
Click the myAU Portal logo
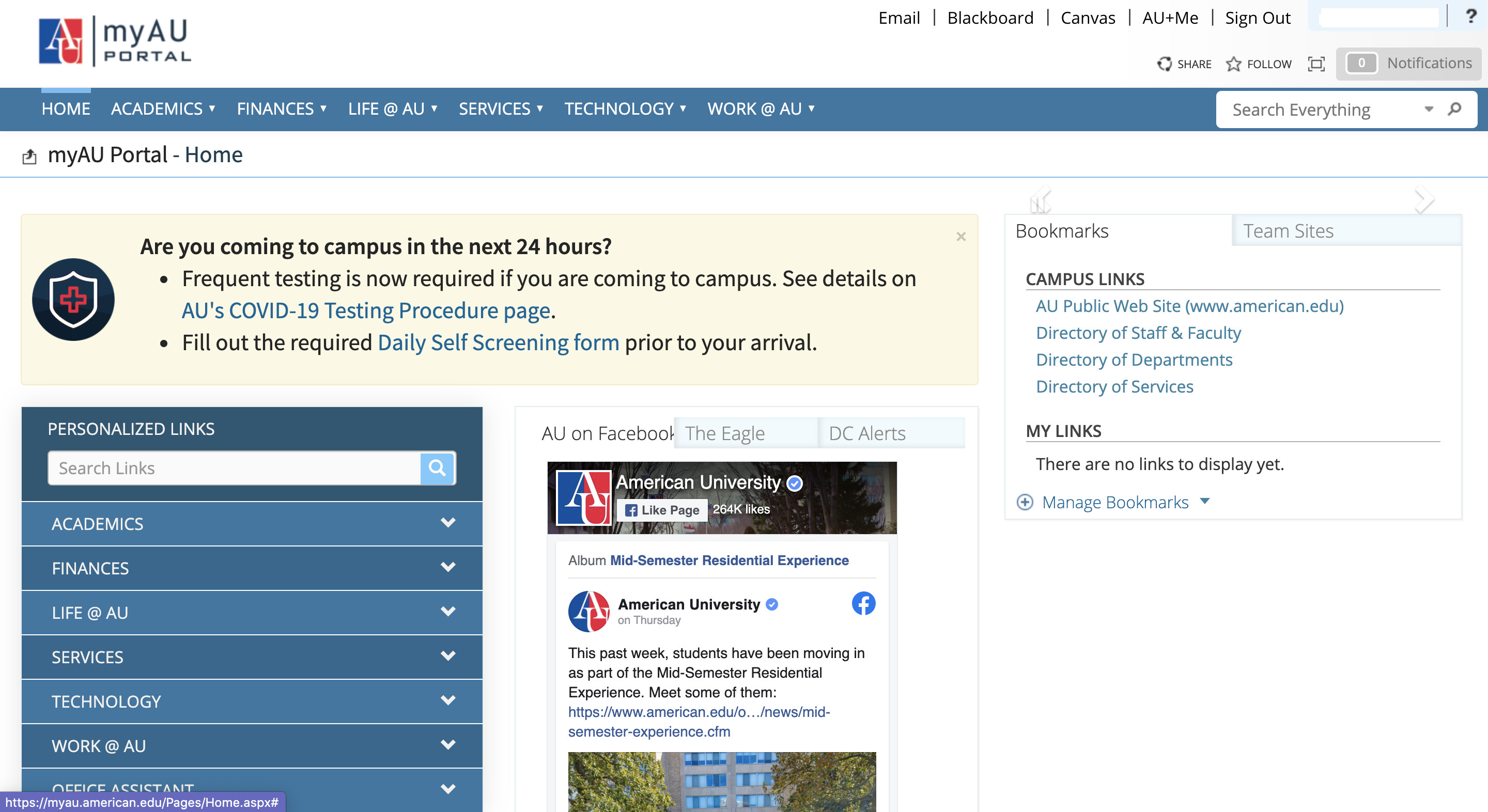pyautogui.click(x=114, y=42)
